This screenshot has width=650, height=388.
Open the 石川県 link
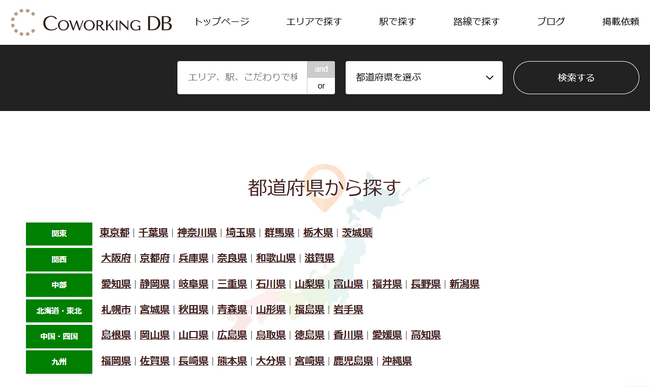271,284
